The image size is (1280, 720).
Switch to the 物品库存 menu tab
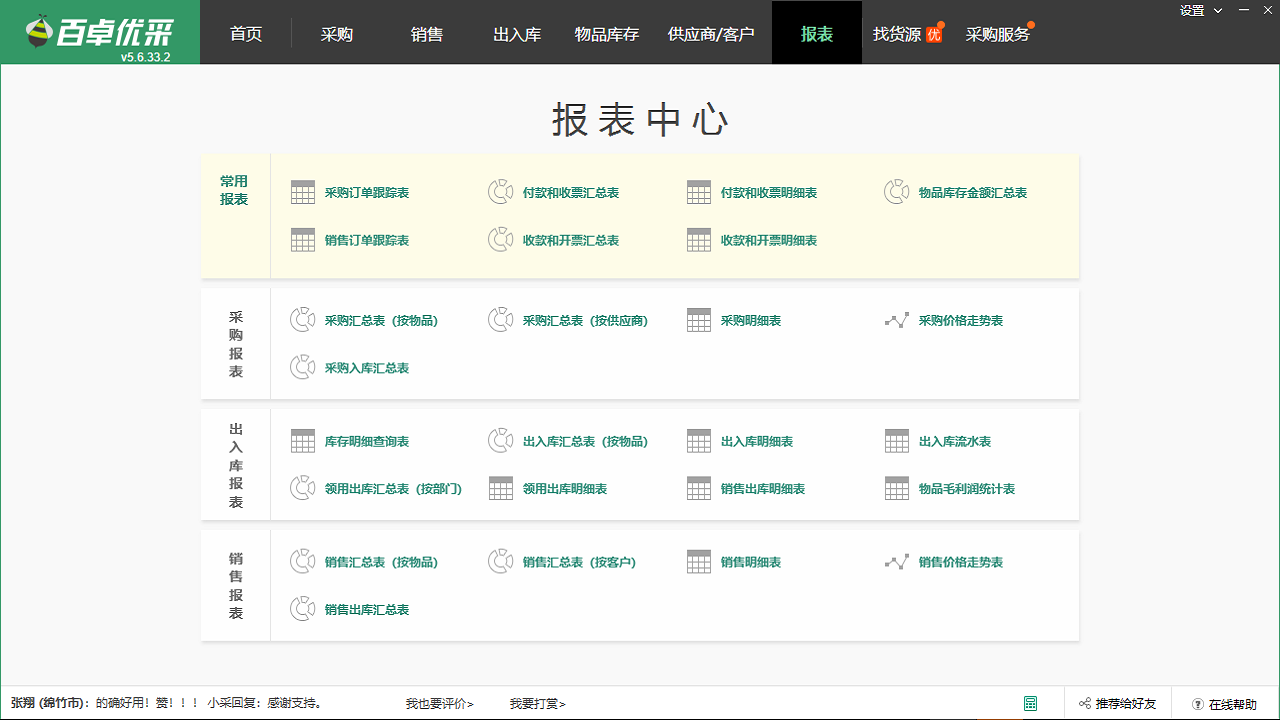[605, 32]
